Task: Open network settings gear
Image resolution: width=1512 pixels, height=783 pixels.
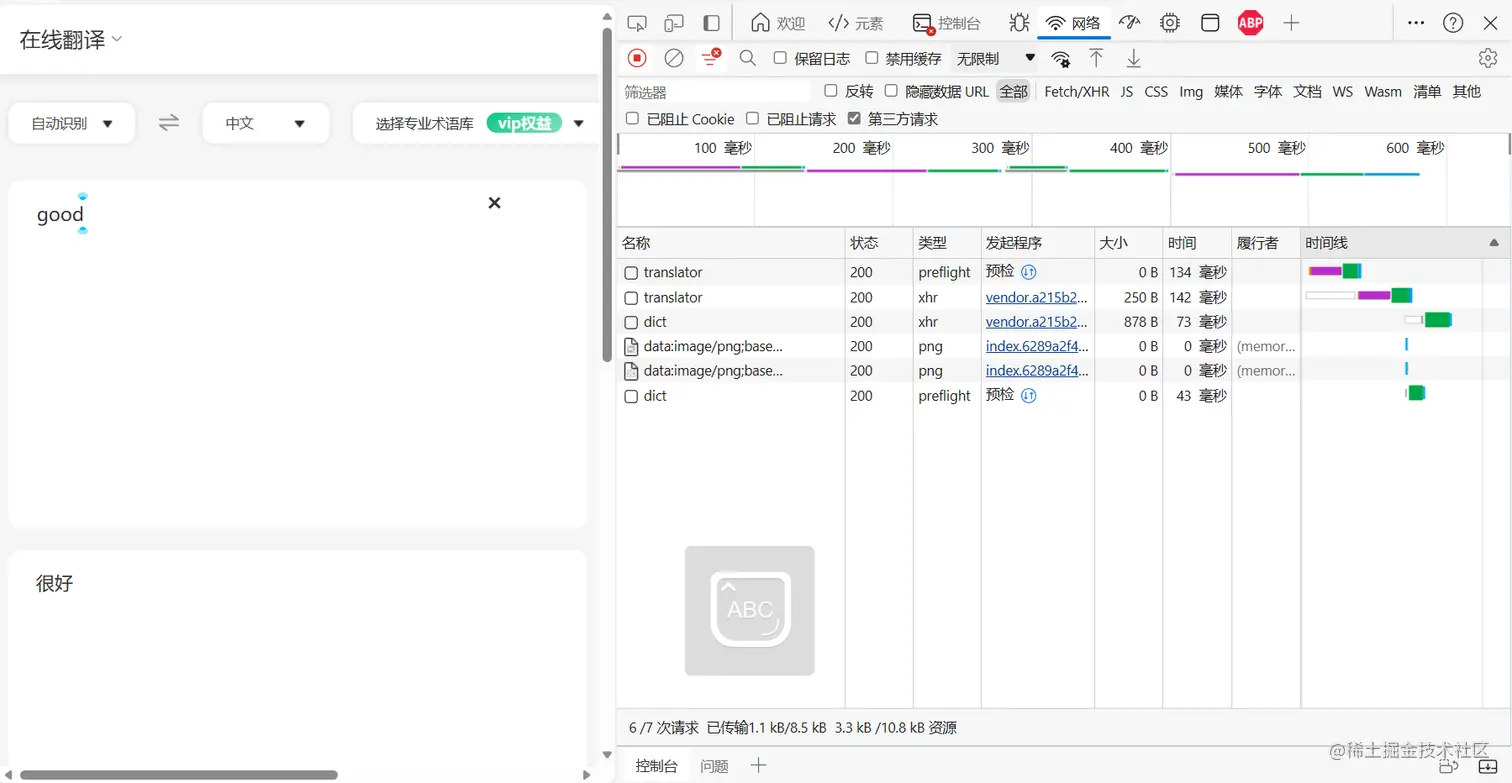Action: tap(1488, 58)
